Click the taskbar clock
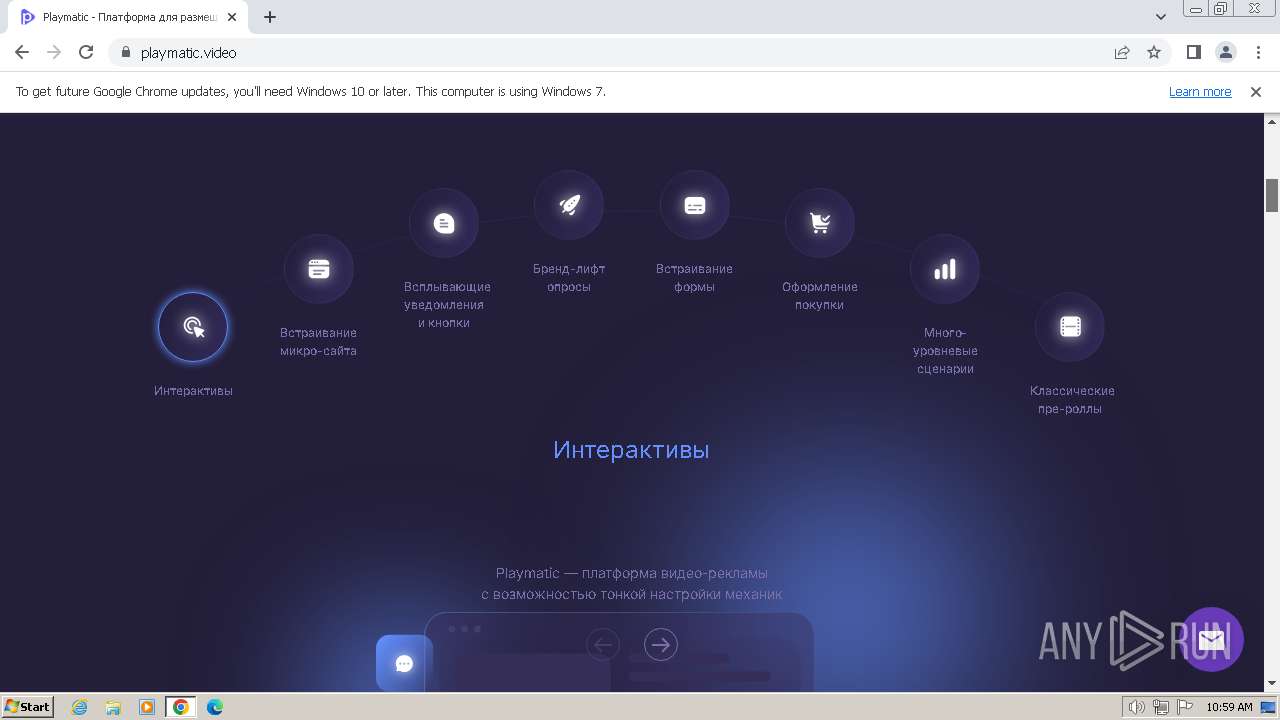 (x=1229, y=707)
